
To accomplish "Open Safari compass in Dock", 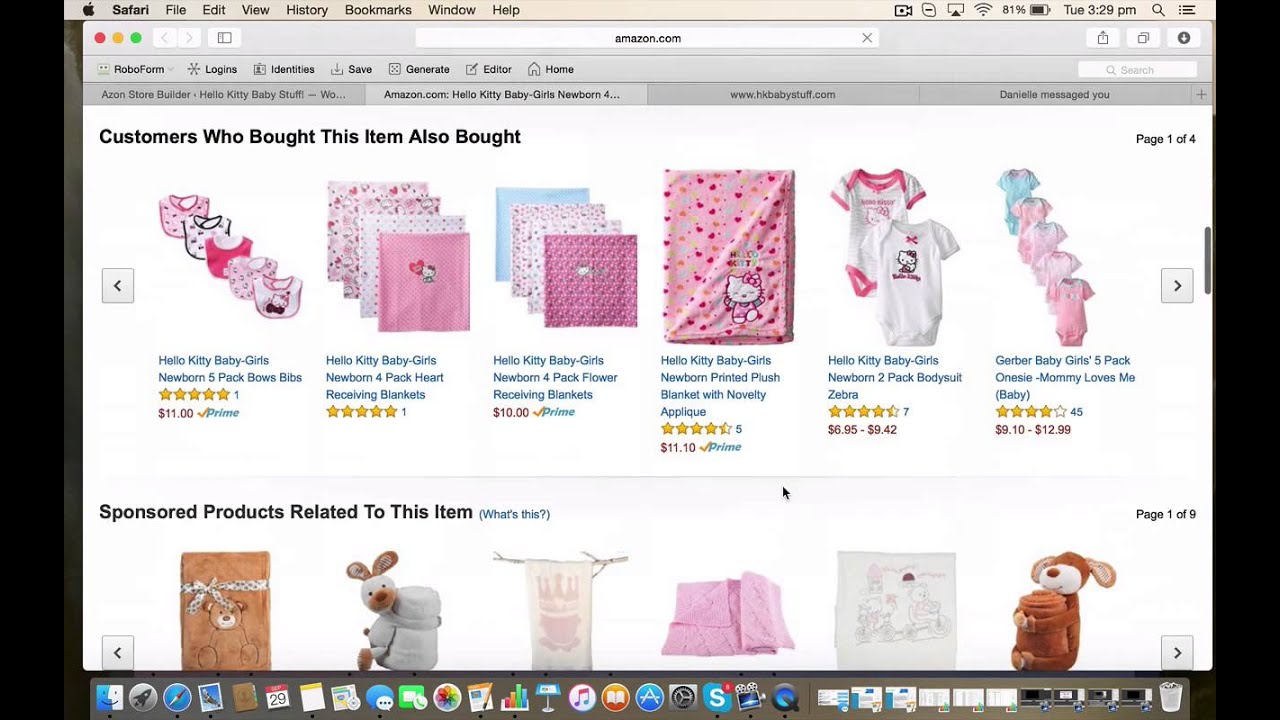I will coord(177,697).
